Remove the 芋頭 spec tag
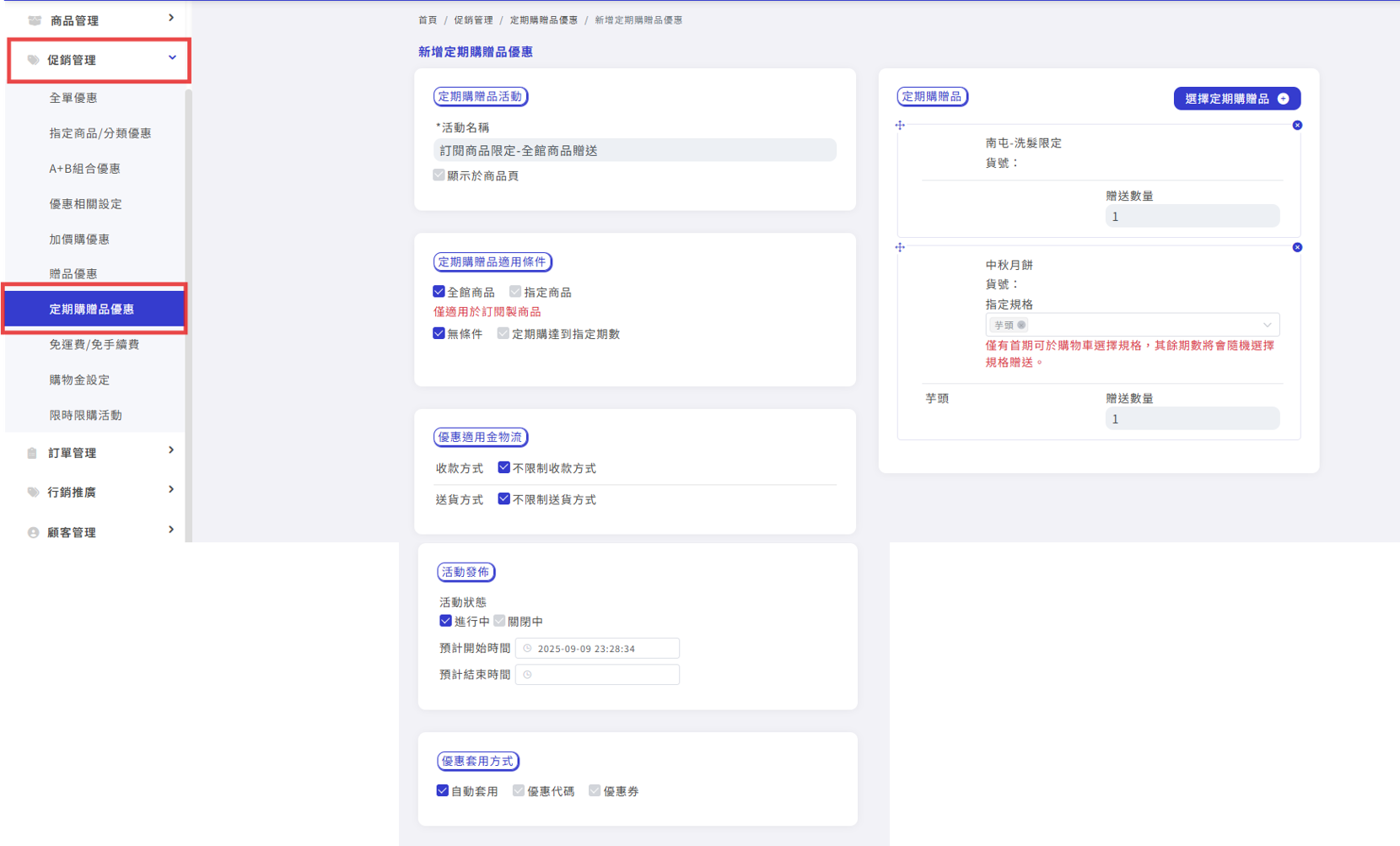The image size is (1400, 846). tap(1021, 325)
